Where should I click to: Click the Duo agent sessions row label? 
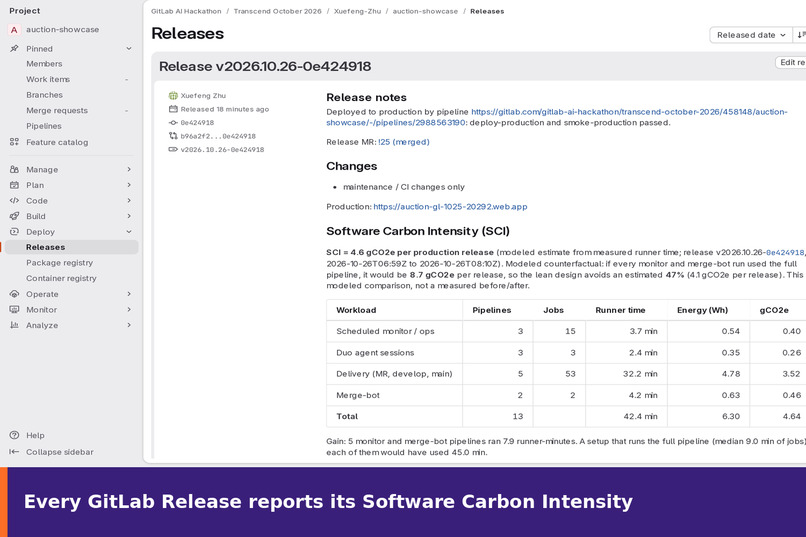375,353
